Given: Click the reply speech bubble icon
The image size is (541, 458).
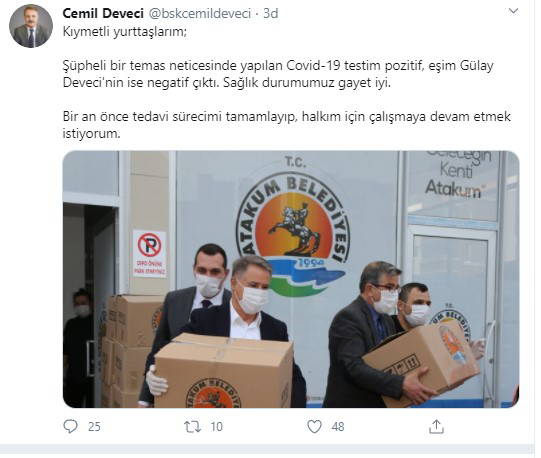Looking at the screenshot, I should 71,427.
